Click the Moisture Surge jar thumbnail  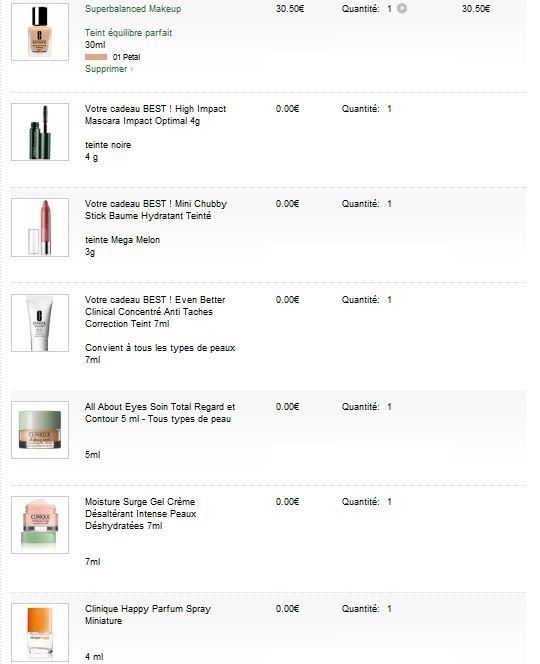click(x=40, y=525)
